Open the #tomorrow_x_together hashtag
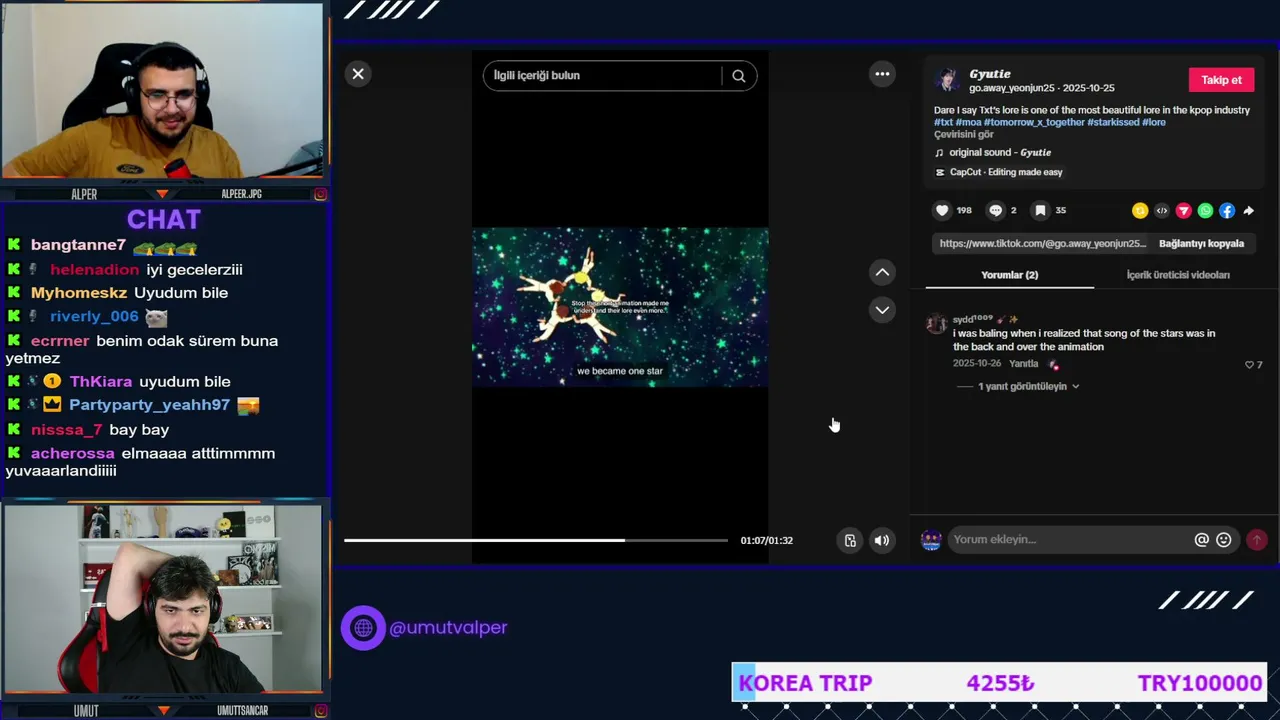Screen dimensions: 1280x720 [1034, 122]
